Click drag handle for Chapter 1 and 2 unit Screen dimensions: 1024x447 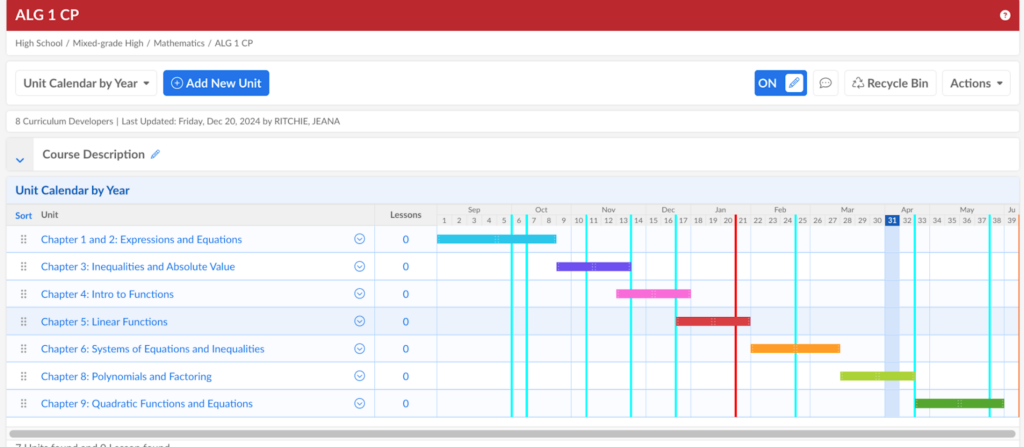24,240
